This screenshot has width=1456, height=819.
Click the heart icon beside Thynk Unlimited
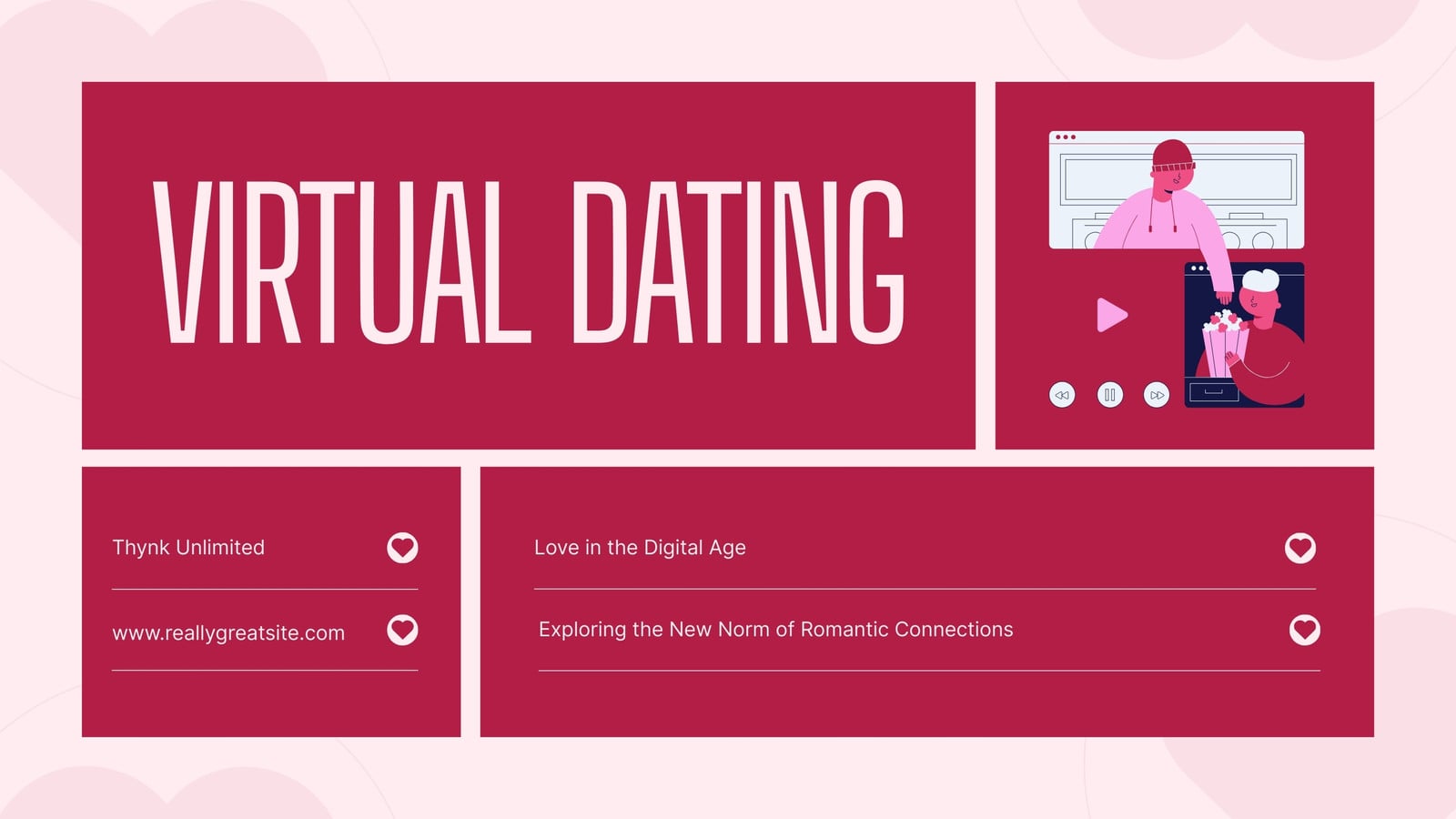tap(402, 548)
